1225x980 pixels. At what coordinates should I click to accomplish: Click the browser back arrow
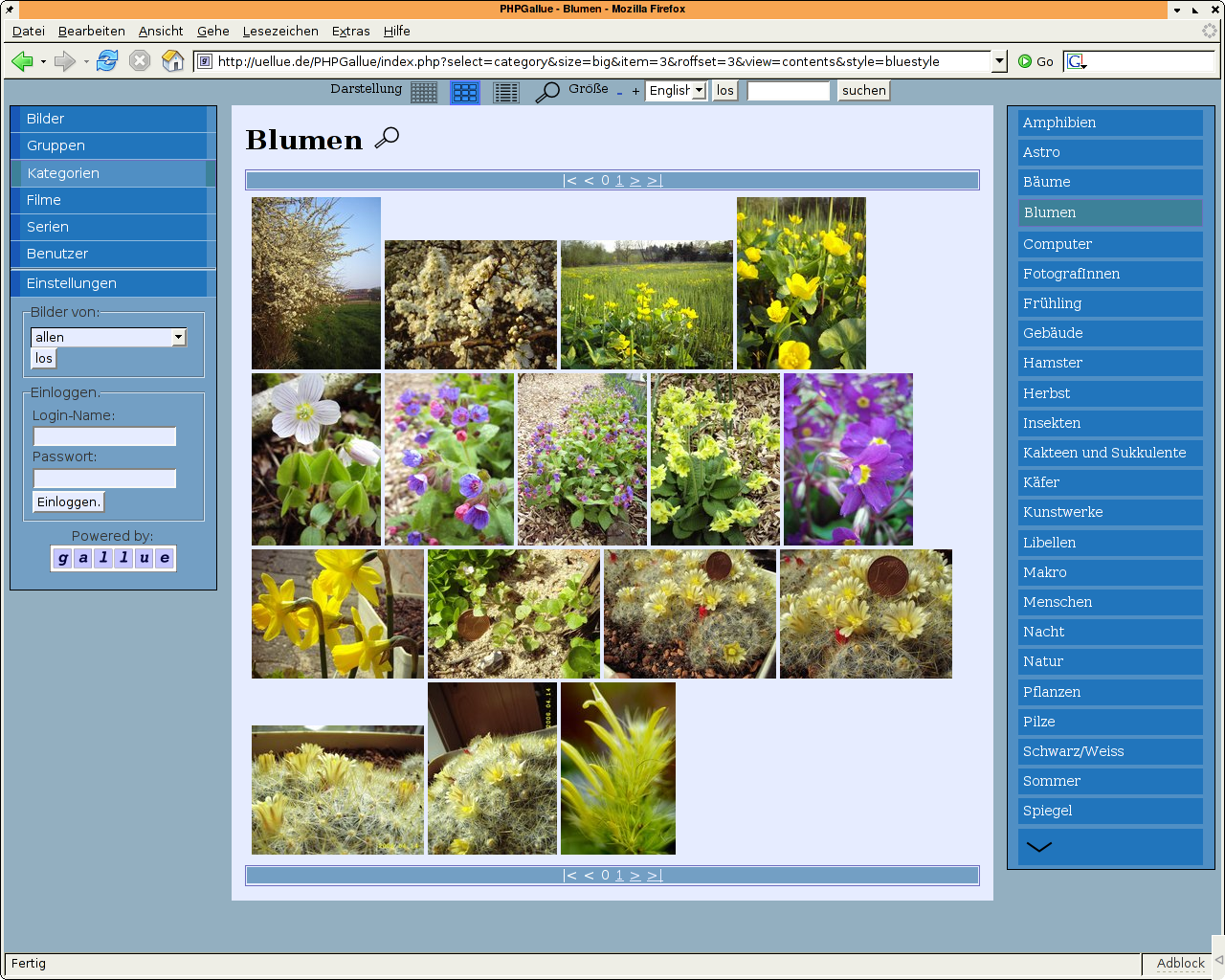tap(22, 61)
